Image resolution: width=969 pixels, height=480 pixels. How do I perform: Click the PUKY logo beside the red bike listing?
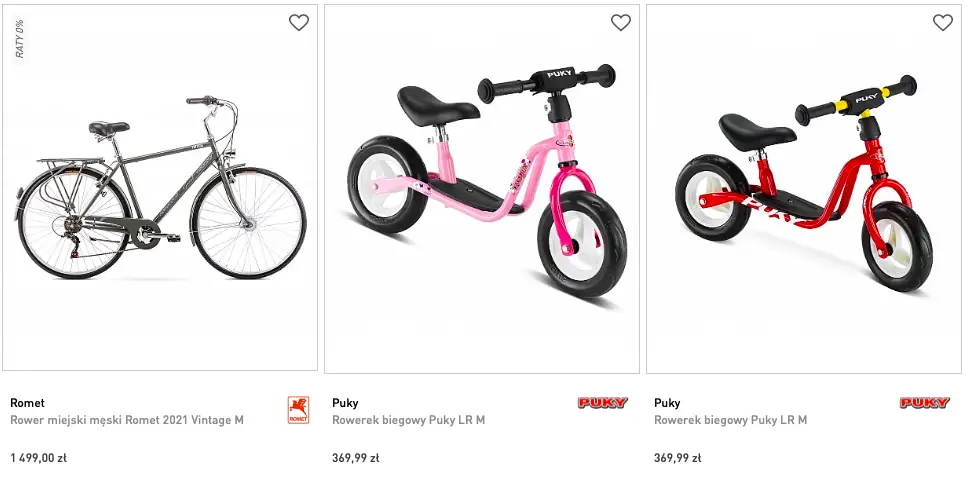[925, 403]
